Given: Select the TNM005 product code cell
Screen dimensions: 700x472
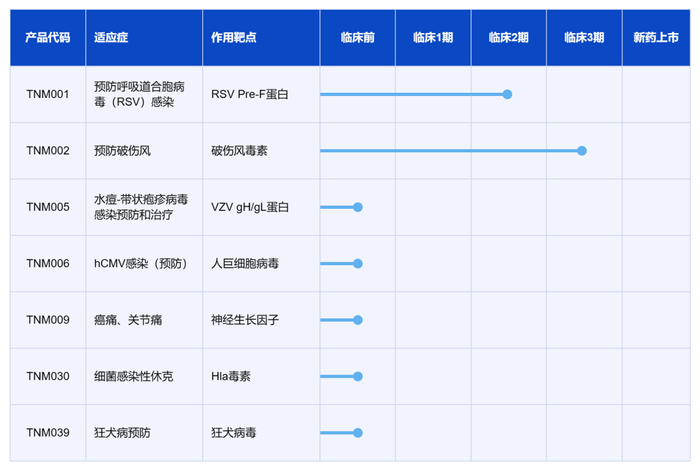Looking at the screenshot, I should [48, 207].
